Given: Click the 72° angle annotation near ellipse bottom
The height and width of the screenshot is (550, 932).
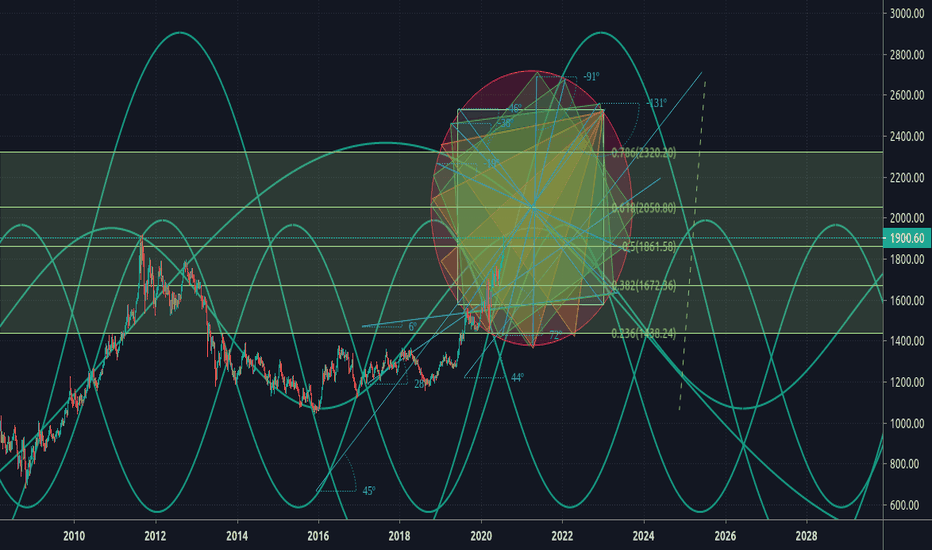Looking at the screenshot, I should [x=555, y=335].
